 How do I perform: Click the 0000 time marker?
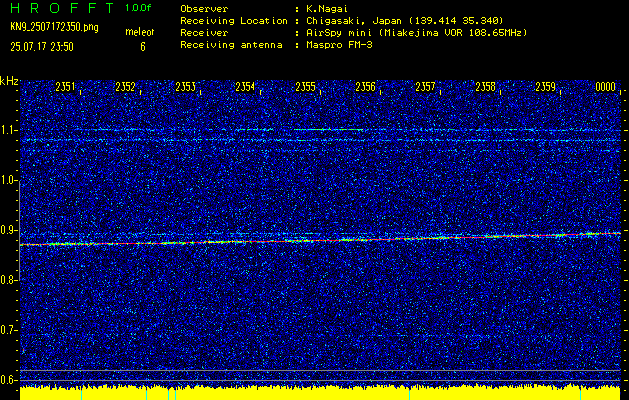[x=606, y=87]
